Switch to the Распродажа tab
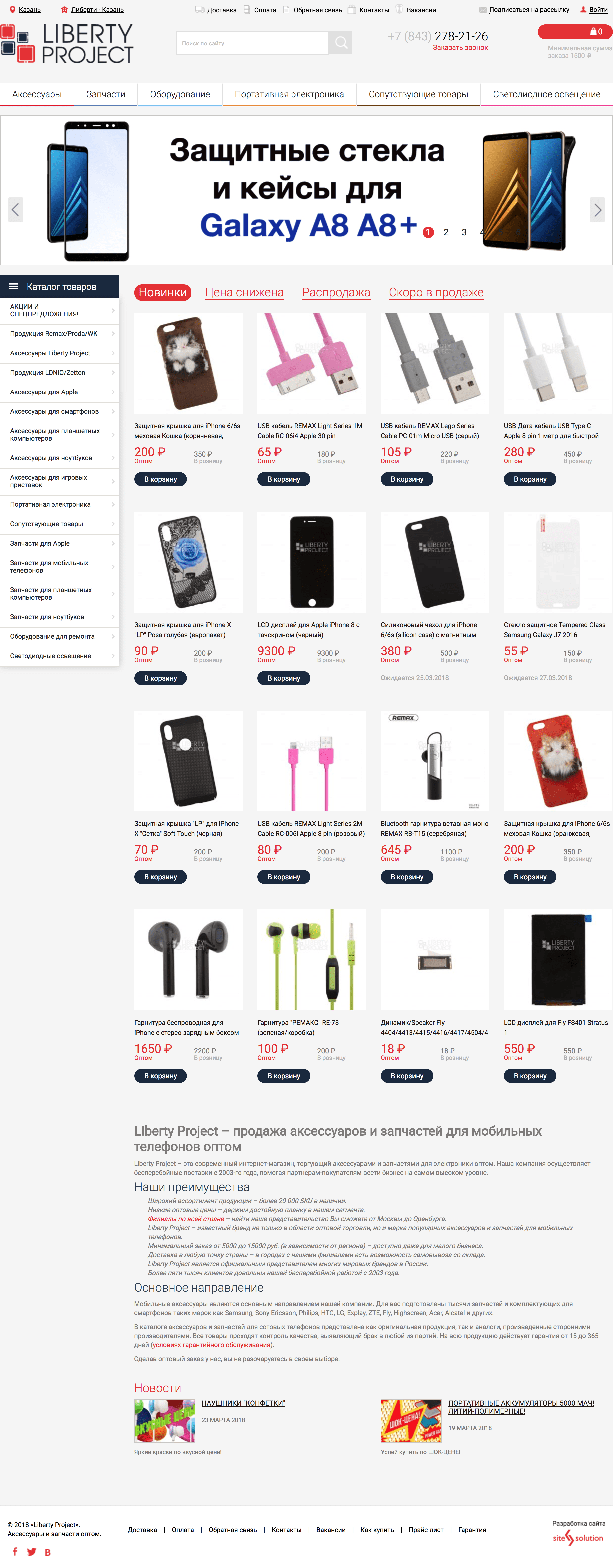The image size is (613, 1568). click(336, 292)
